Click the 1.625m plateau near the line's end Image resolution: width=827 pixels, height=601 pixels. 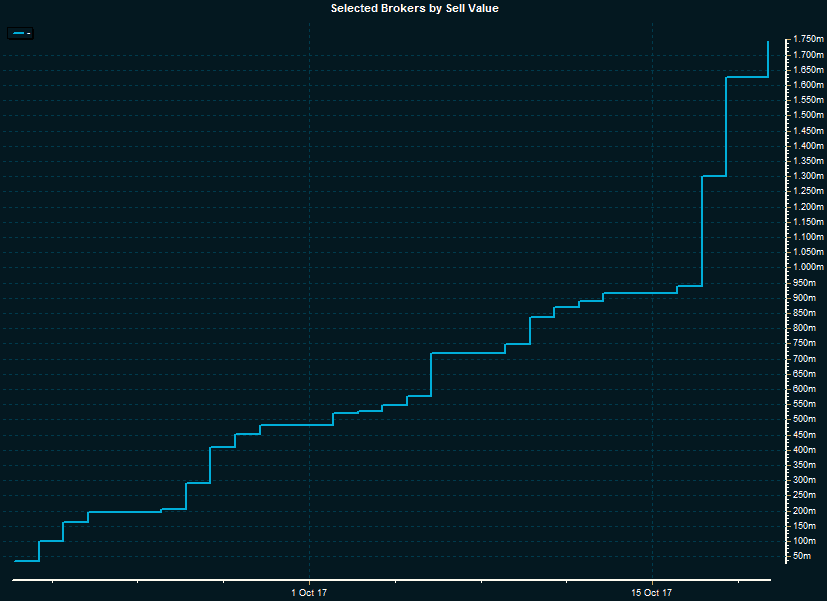point(746,77)
